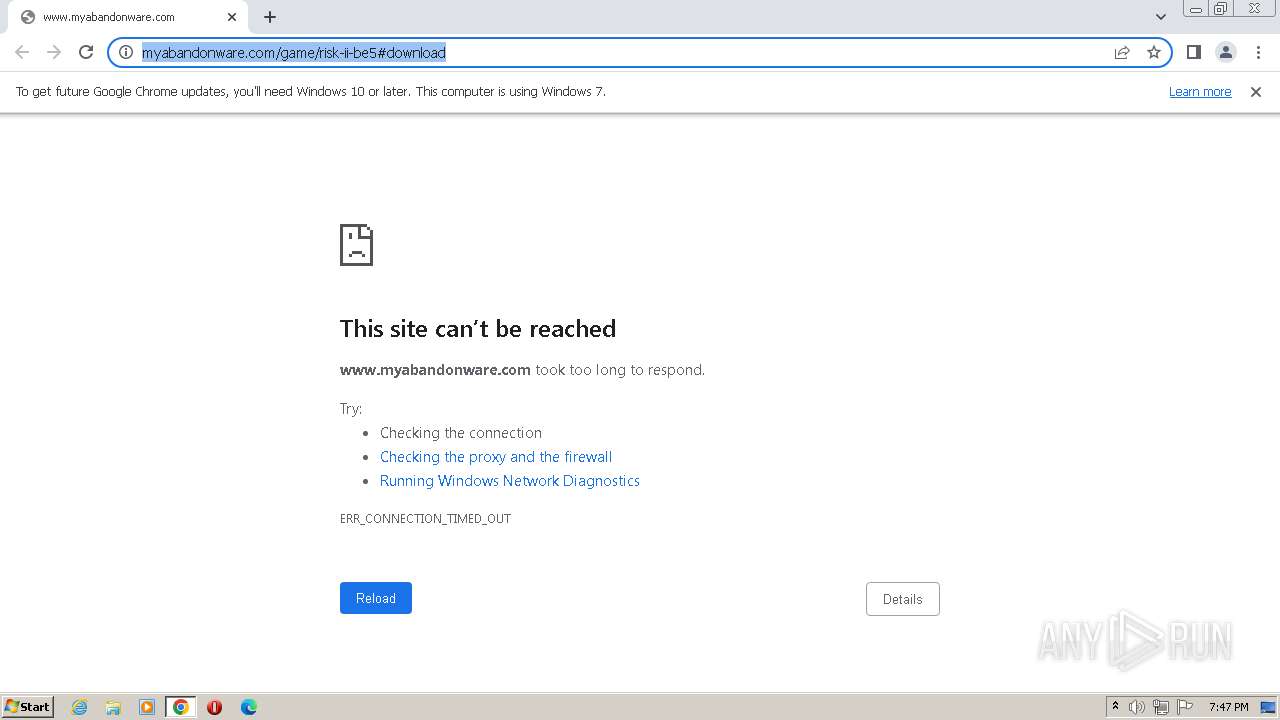
Task: Open volume speaker tray icon
Action: [x=1137, y=707]
